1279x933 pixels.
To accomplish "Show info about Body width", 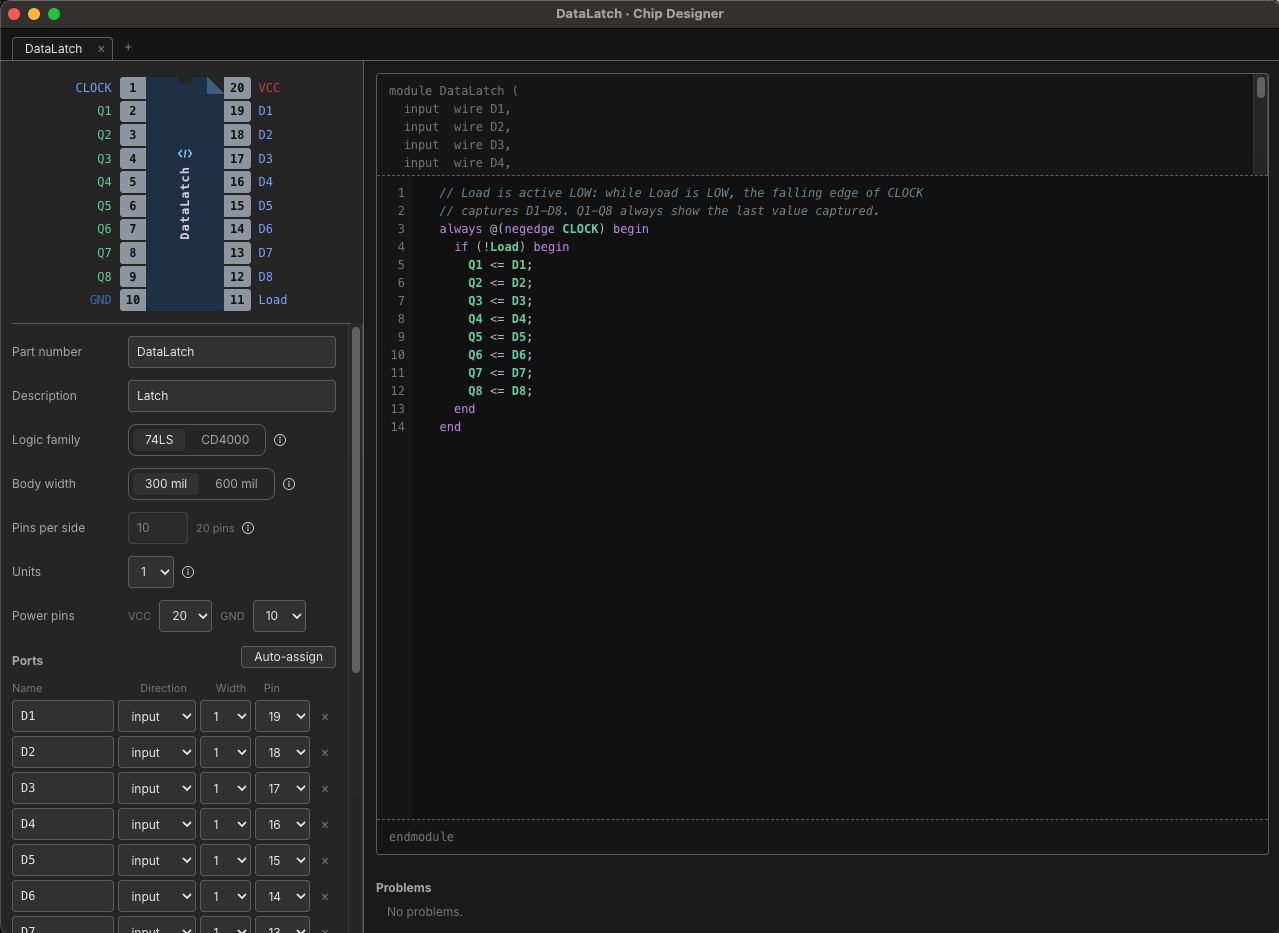I will [x=289, y=484].
